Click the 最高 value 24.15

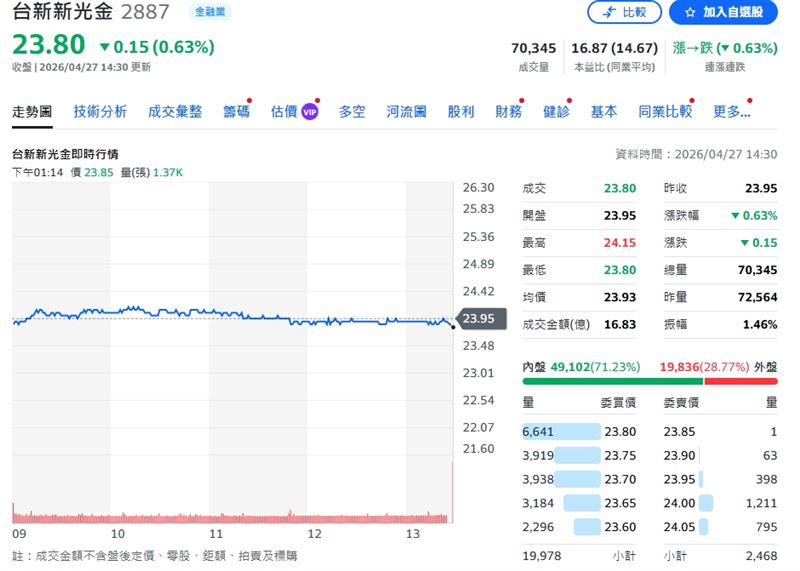tap(620, 243)
